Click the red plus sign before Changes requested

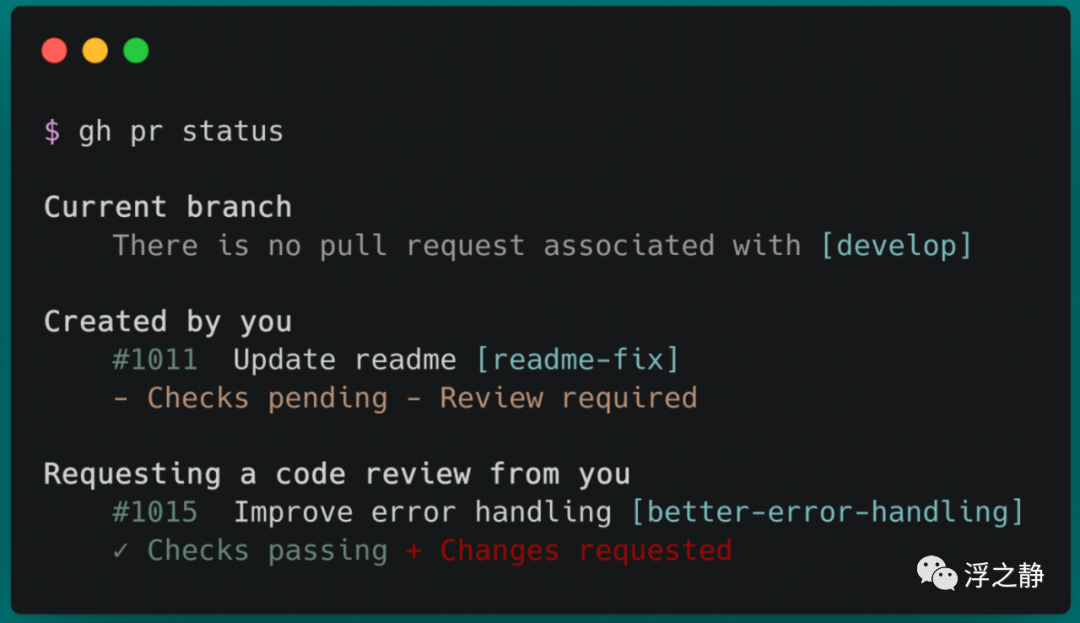414,551
